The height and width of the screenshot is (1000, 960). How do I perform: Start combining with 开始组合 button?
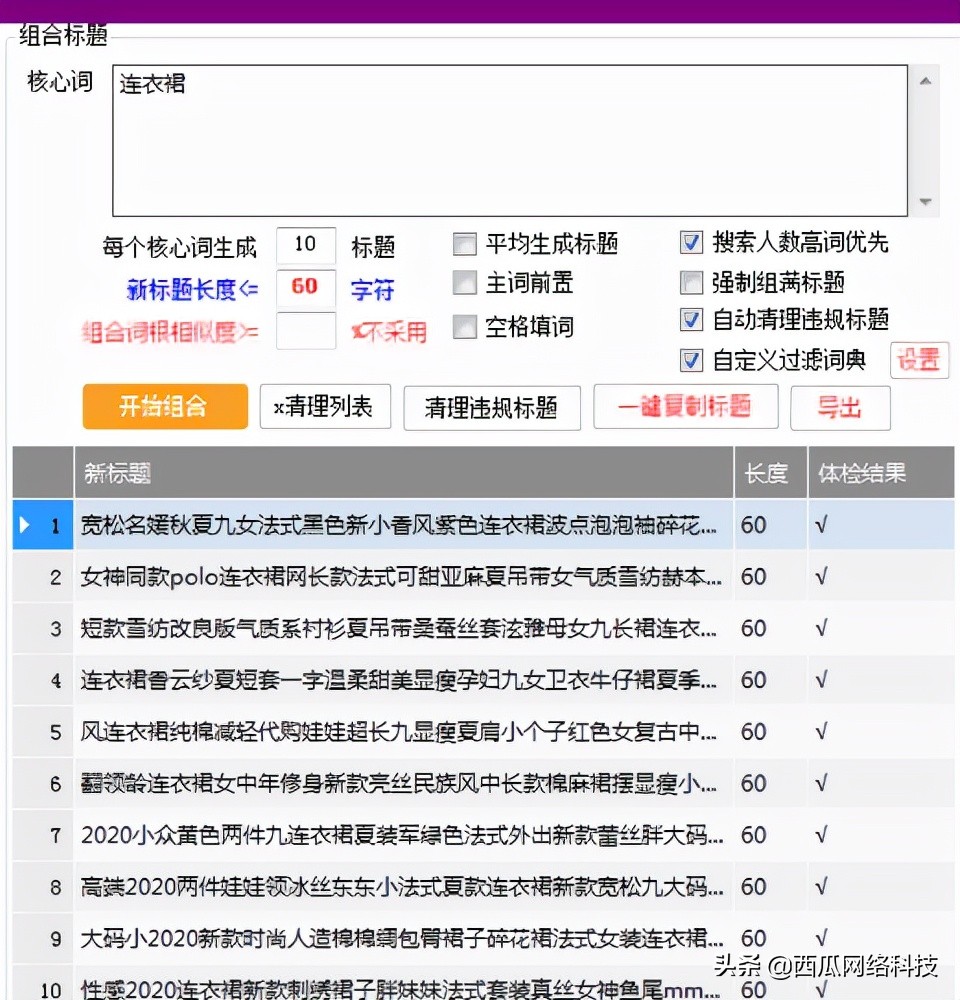(x=165, y=406)
